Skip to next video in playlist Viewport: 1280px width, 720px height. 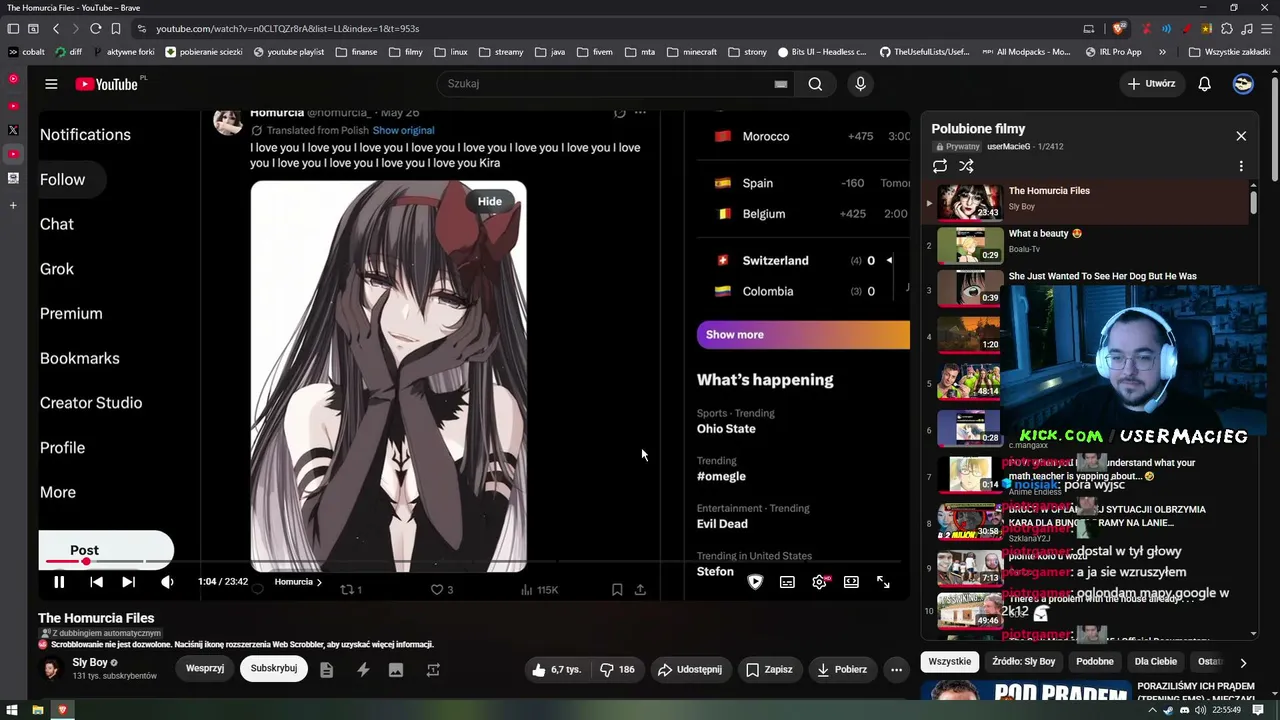point(128,582)
